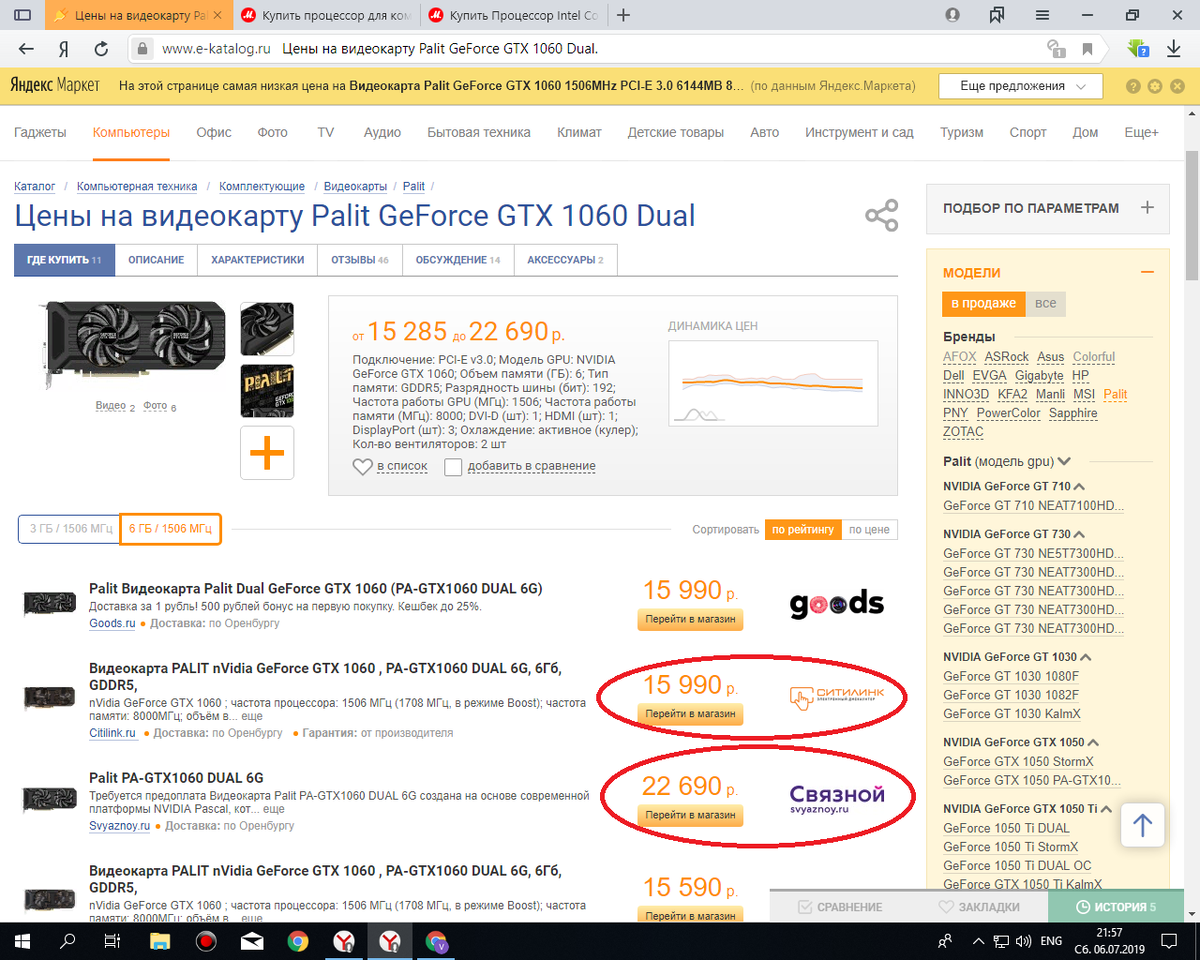Image resolution: width=1200 pixels, height=960 pixels.
Task: Click 'Перейти в магазин' for Goods.ru offer
Action: [x=690, y=620]
